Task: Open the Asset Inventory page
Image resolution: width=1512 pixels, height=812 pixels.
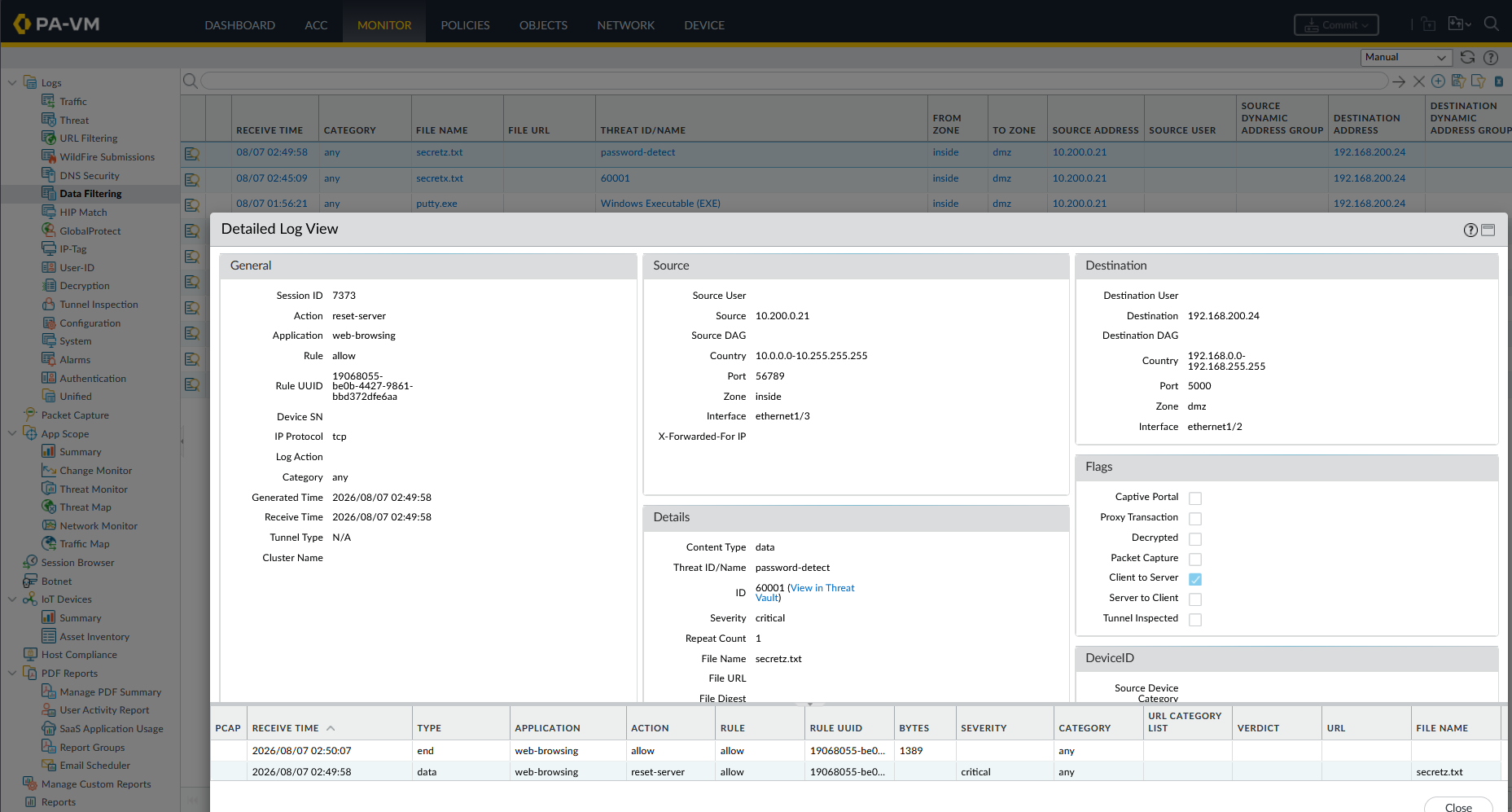Action: pos(94,637)
